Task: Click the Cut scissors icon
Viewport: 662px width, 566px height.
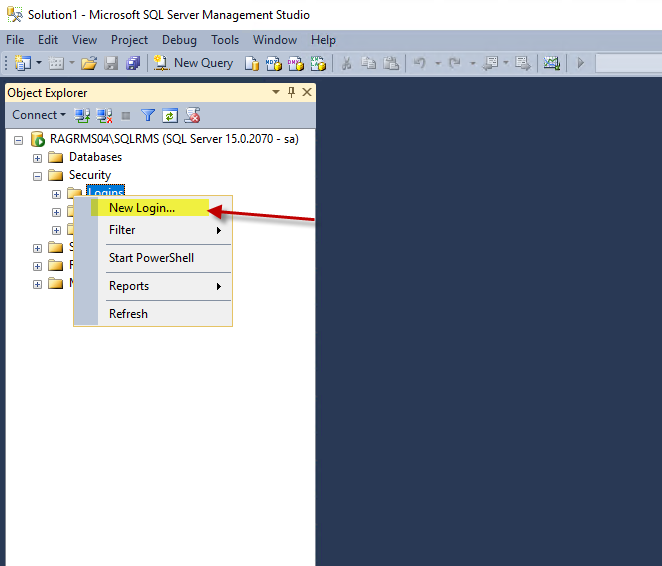Action: click(x=346, y=63)
